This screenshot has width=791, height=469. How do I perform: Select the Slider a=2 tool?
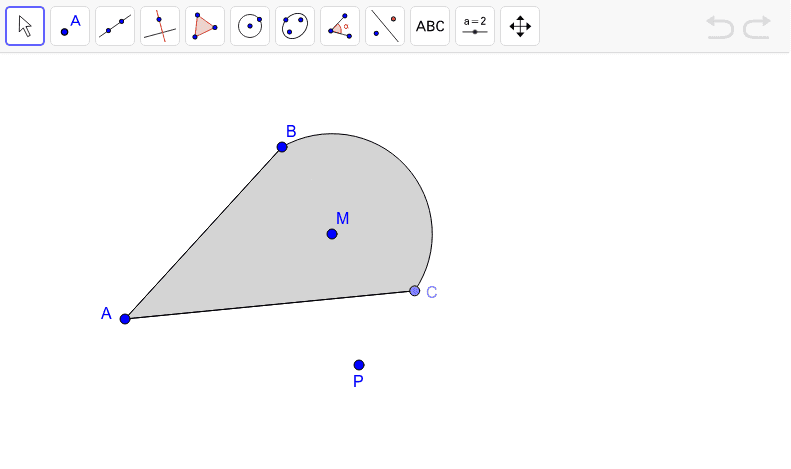pyautogui.click(x=475, y=26)
